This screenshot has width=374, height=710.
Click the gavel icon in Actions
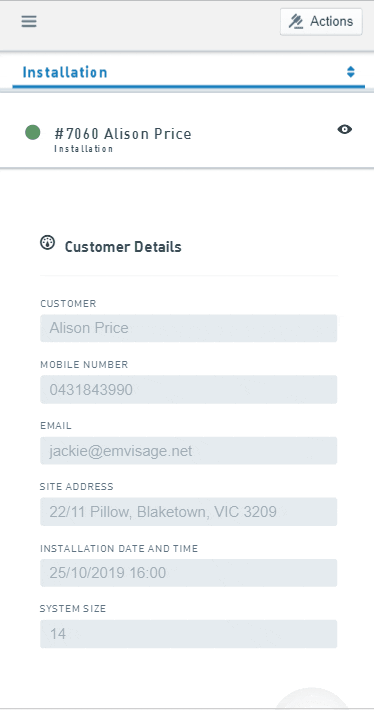[x=296, y=21]
